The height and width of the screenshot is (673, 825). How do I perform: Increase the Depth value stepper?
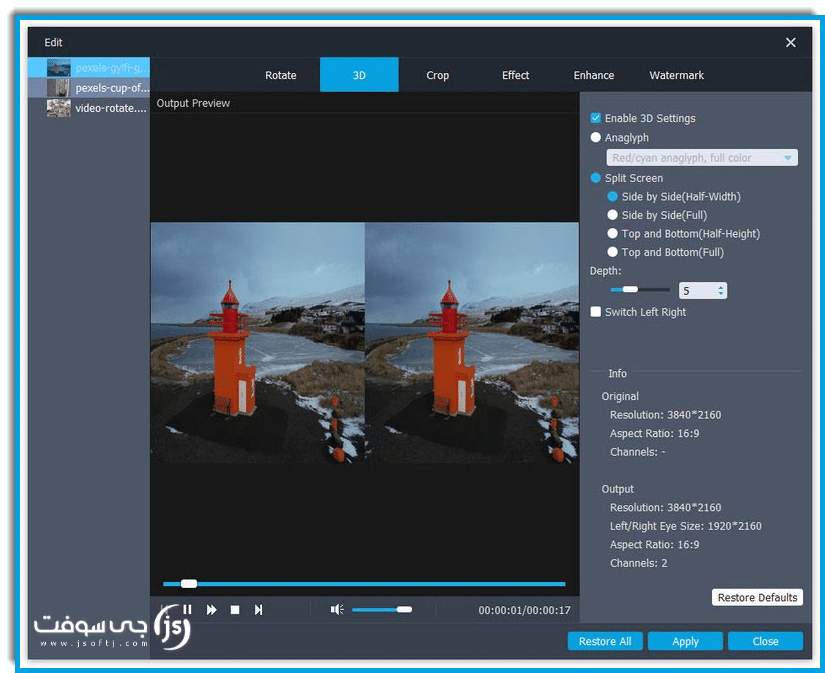pyautogui.click(x=721, y=287)
